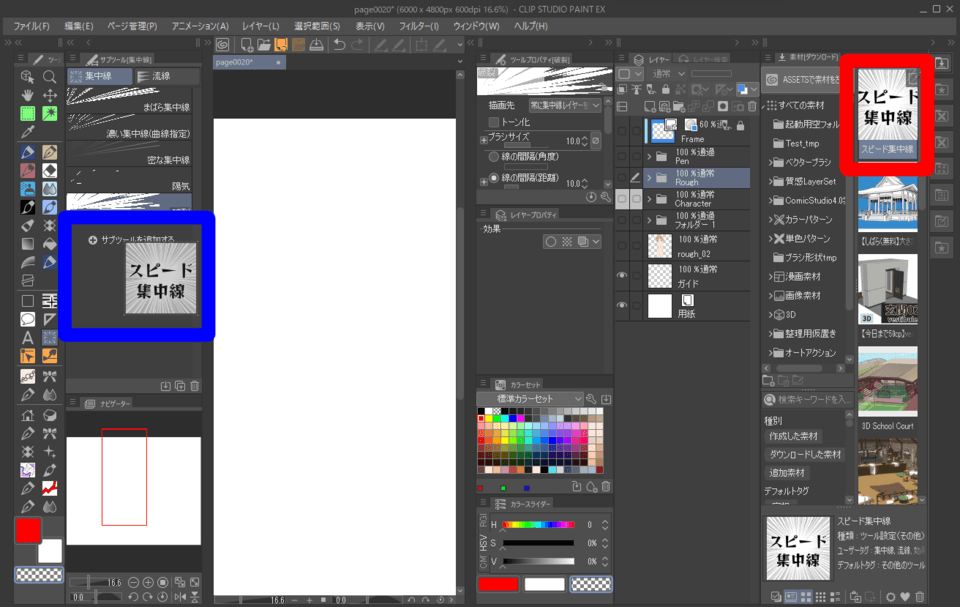960x607 pixels.
Task: Switch to 集中線 sub tool tab
Action: (x=99, y=76)
